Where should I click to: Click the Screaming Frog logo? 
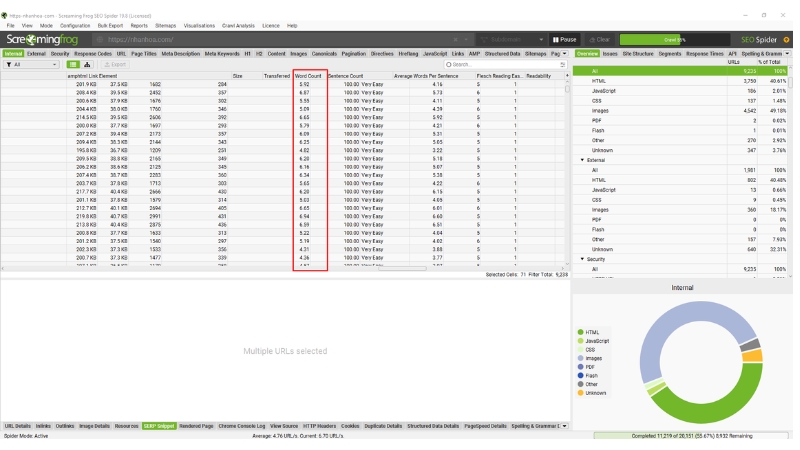click(42, 39)
